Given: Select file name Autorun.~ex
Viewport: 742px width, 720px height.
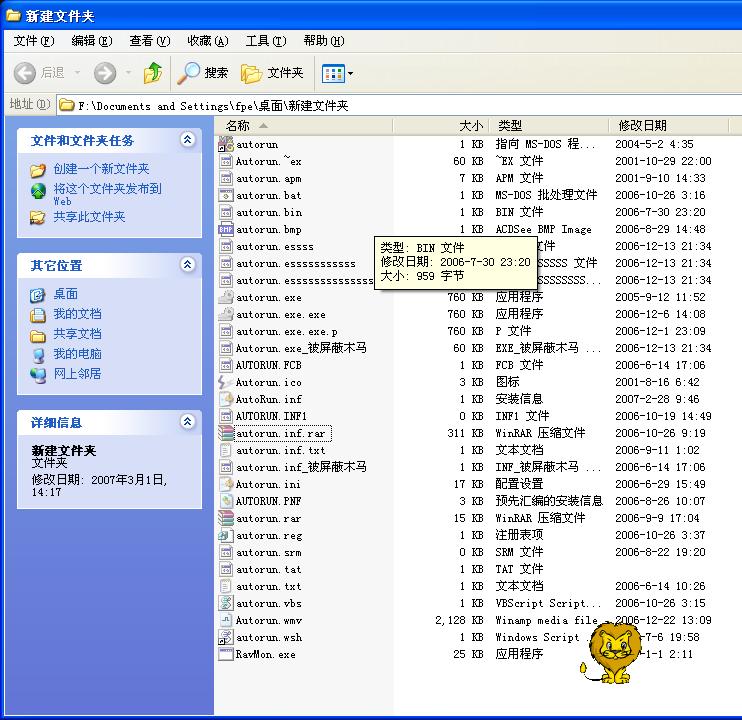Looking at the screenshot, I should tap(268, 162).
